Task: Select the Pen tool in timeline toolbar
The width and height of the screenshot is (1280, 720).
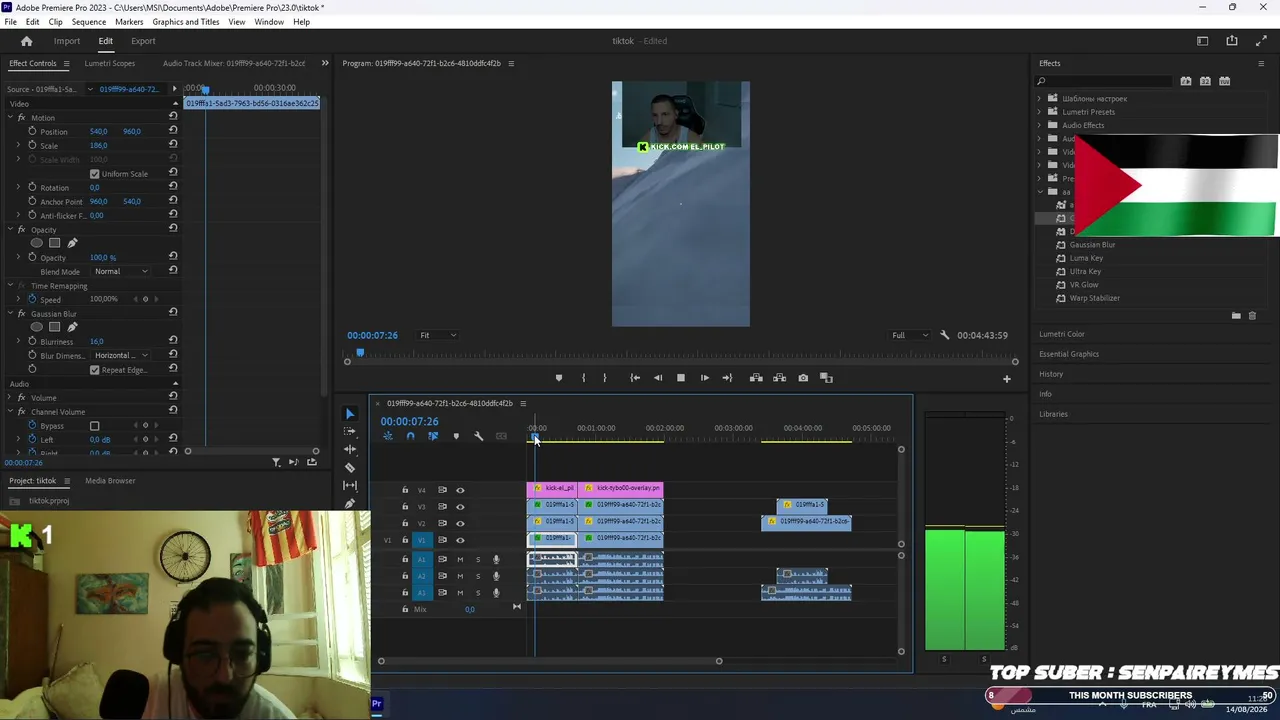Action: pos(349,503)
